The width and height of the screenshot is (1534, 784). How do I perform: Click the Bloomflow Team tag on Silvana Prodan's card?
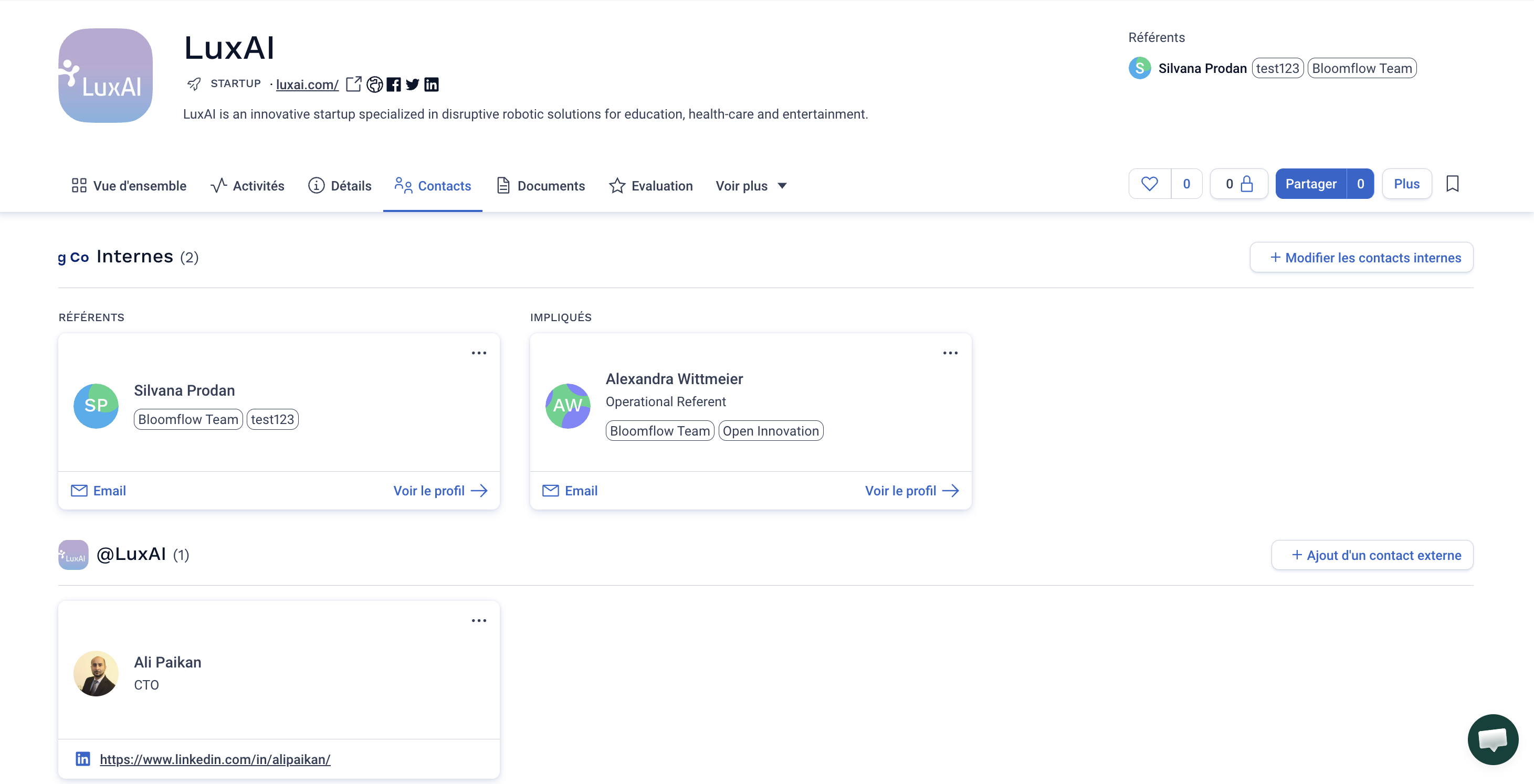(188, 419)
